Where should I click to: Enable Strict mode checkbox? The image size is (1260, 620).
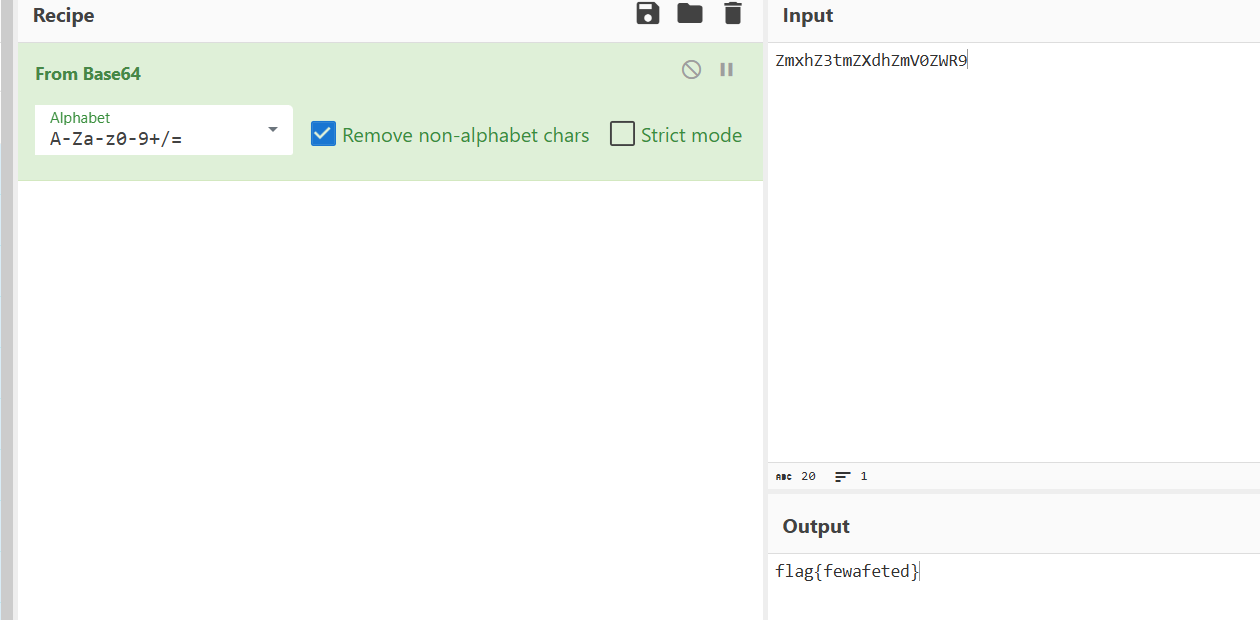pyautogui.click(x=622, y=134)
